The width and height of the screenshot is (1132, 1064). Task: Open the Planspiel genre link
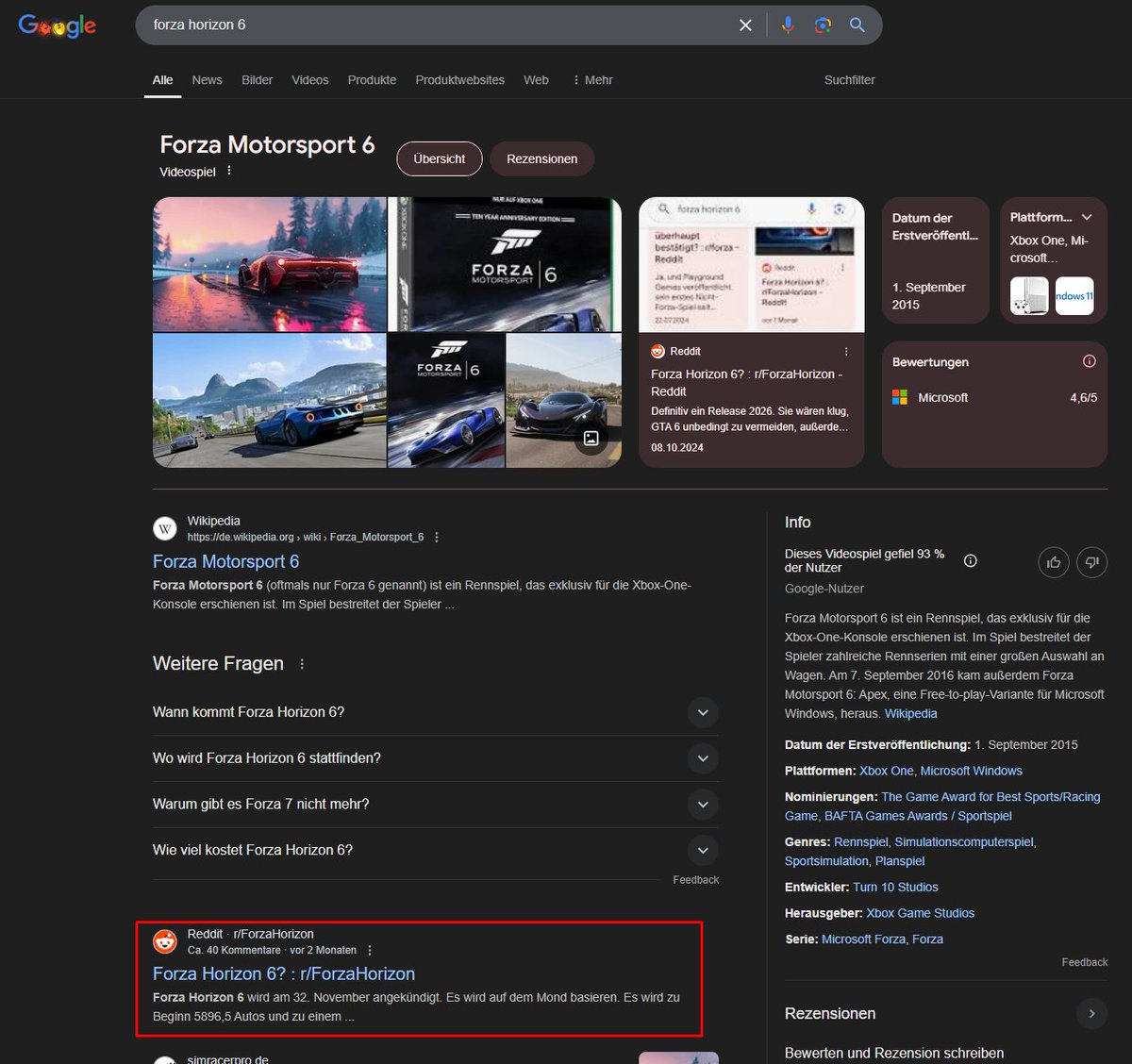coord(900,861)
